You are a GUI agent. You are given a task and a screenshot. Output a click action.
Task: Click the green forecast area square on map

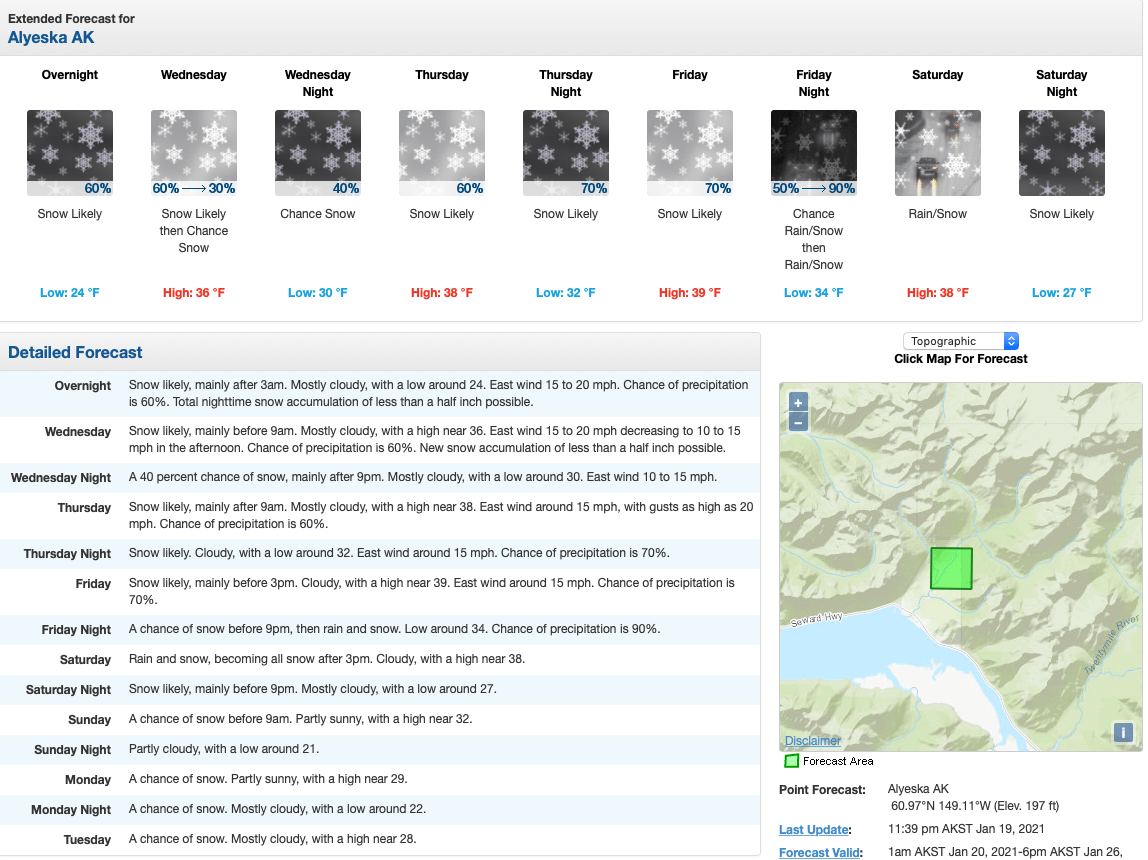[x=951, y=568]
